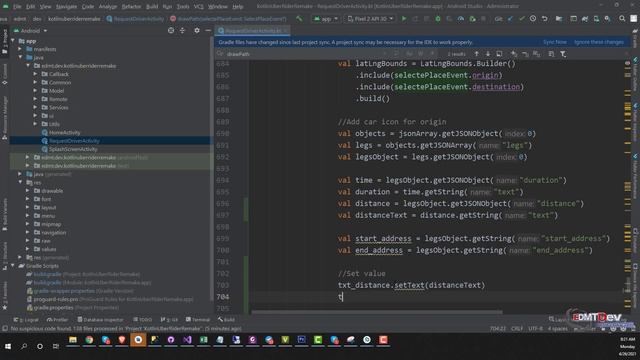Expand the Services package

36,107
